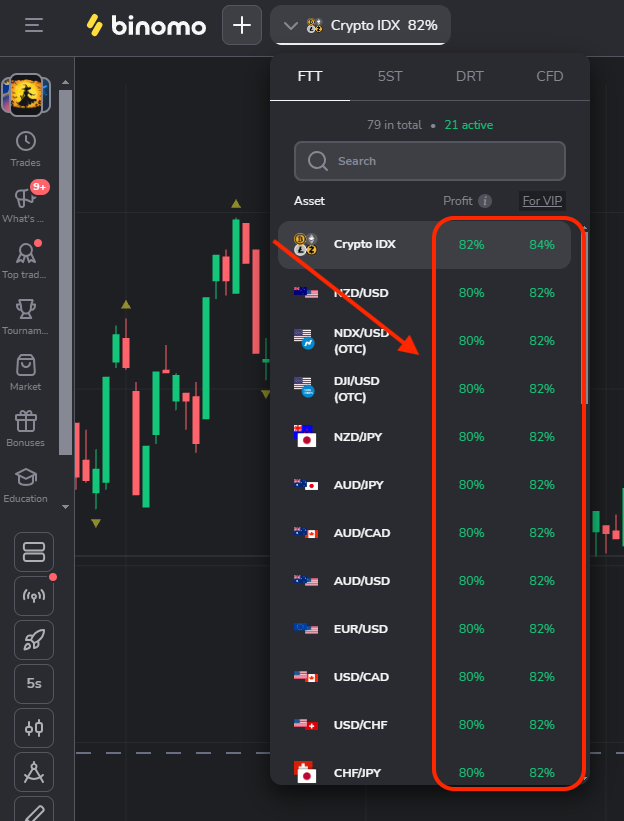Click the plus button to add a tab
Screen dimensions: 624x821
pyautogui.click(x=241, y=25)
